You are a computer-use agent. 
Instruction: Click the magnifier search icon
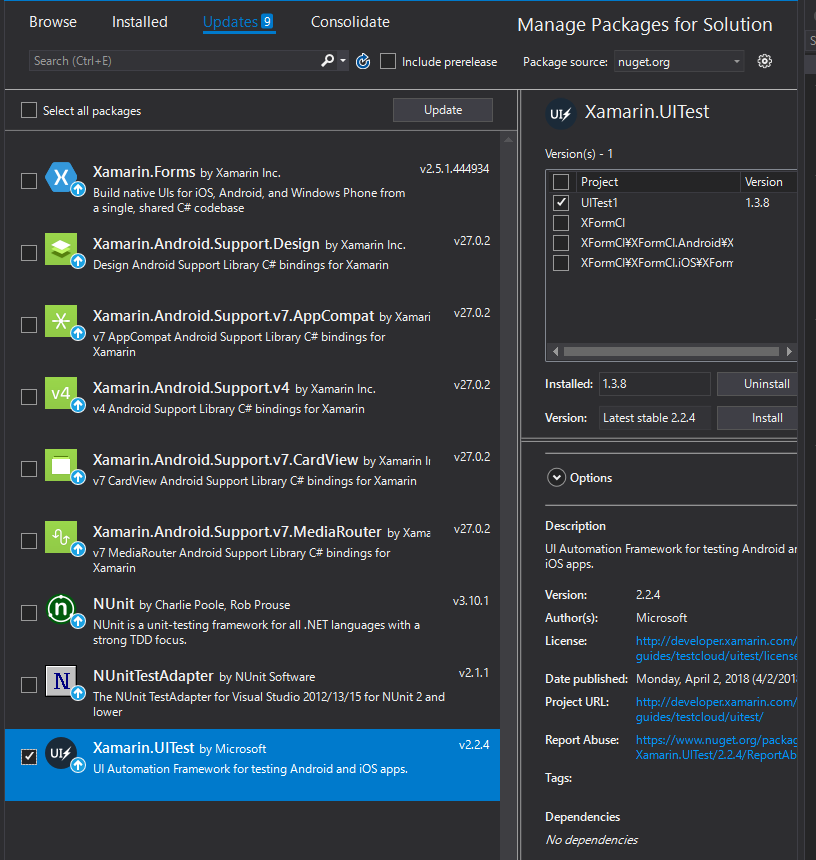327,60
